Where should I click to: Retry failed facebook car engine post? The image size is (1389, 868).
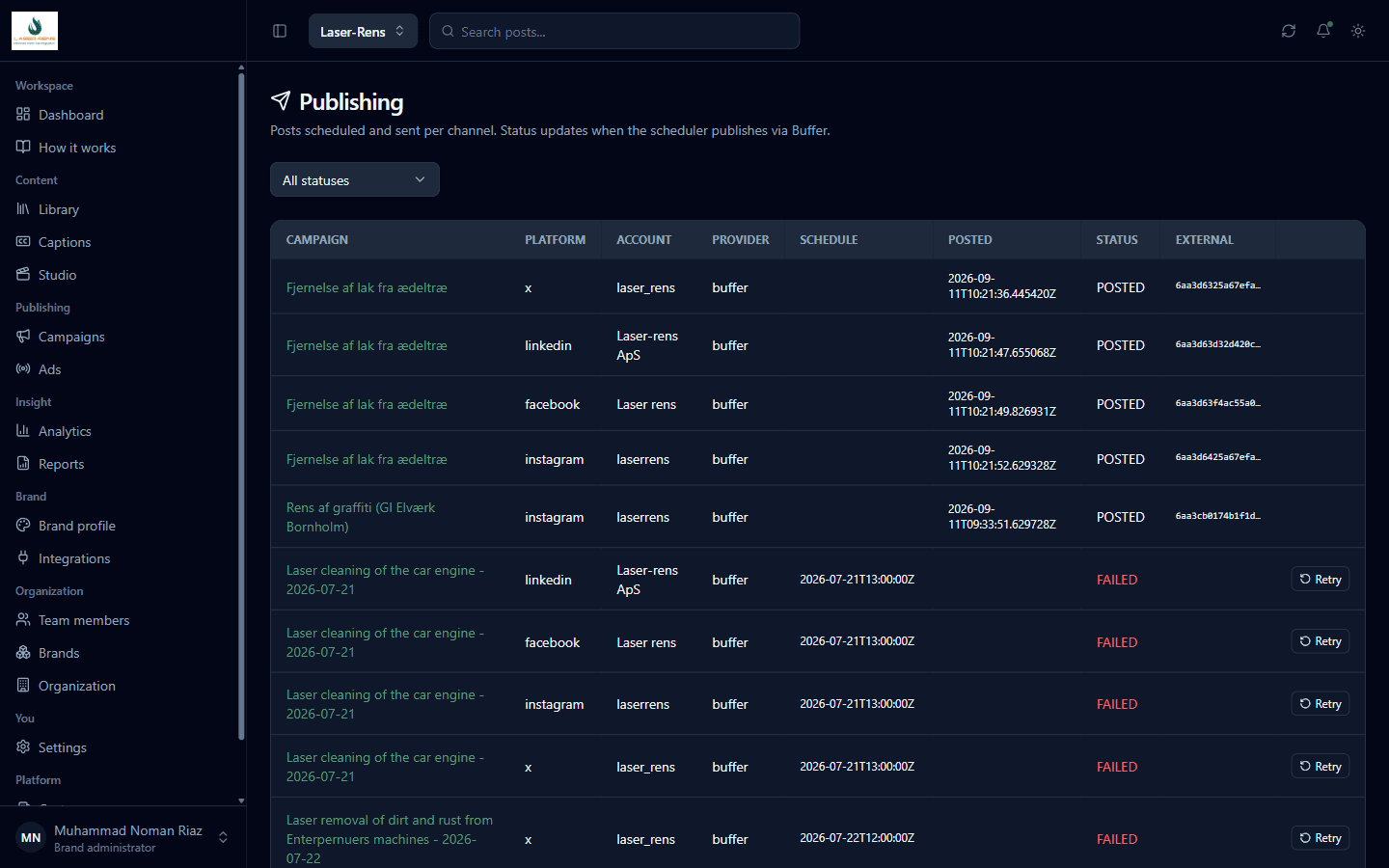[x=1320, y=641]
